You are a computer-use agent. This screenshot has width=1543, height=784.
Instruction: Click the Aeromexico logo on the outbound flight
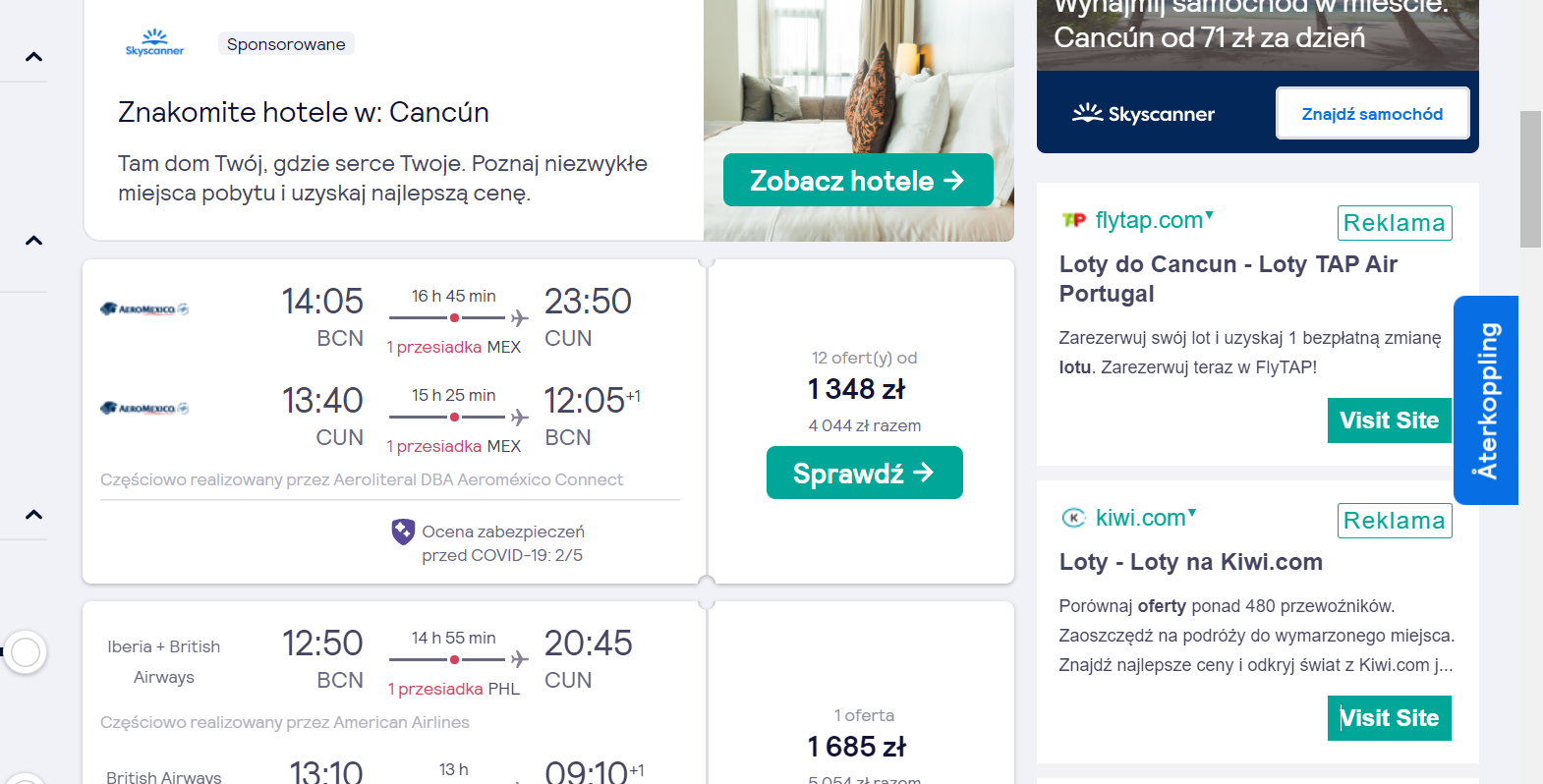coord(144,308)
